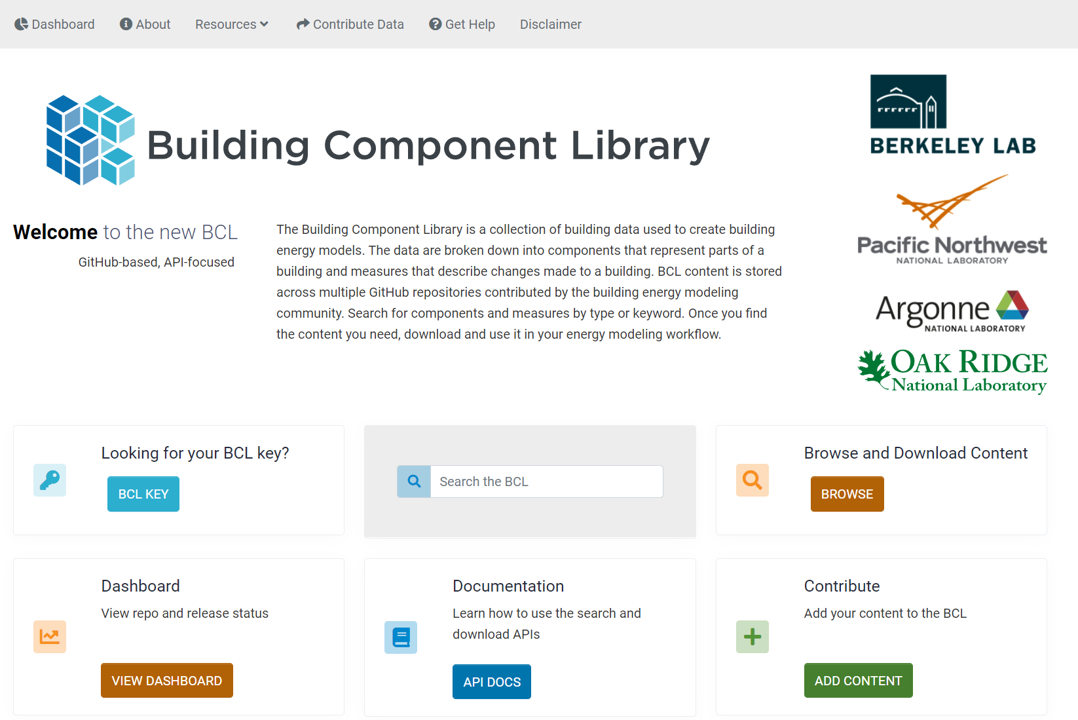Viewport: 1078px width, 720px height.
Task: Click the VIEW DASHBOARD button
Action: 166,680
